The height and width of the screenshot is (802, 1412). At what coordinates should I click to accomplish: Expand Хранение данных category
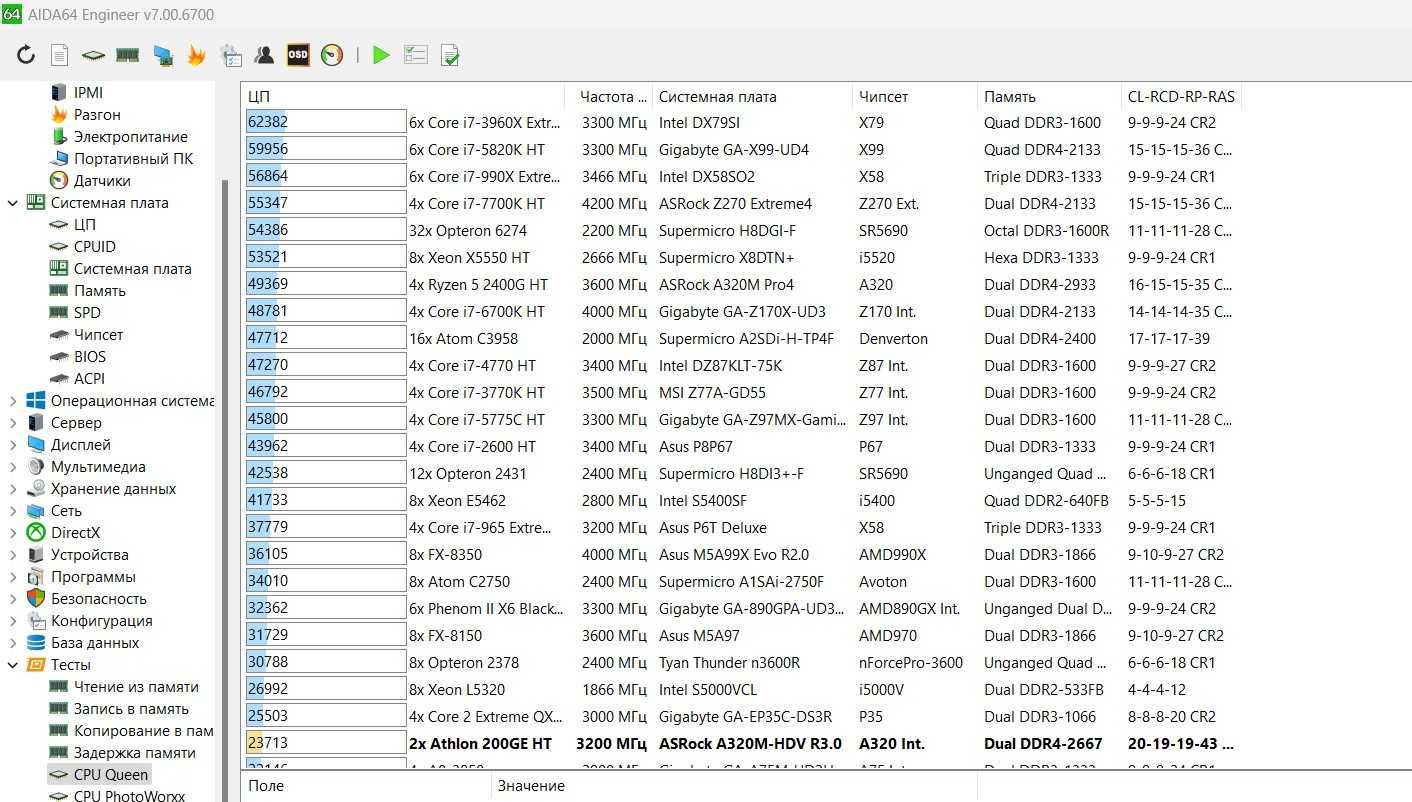pos(12,488)
